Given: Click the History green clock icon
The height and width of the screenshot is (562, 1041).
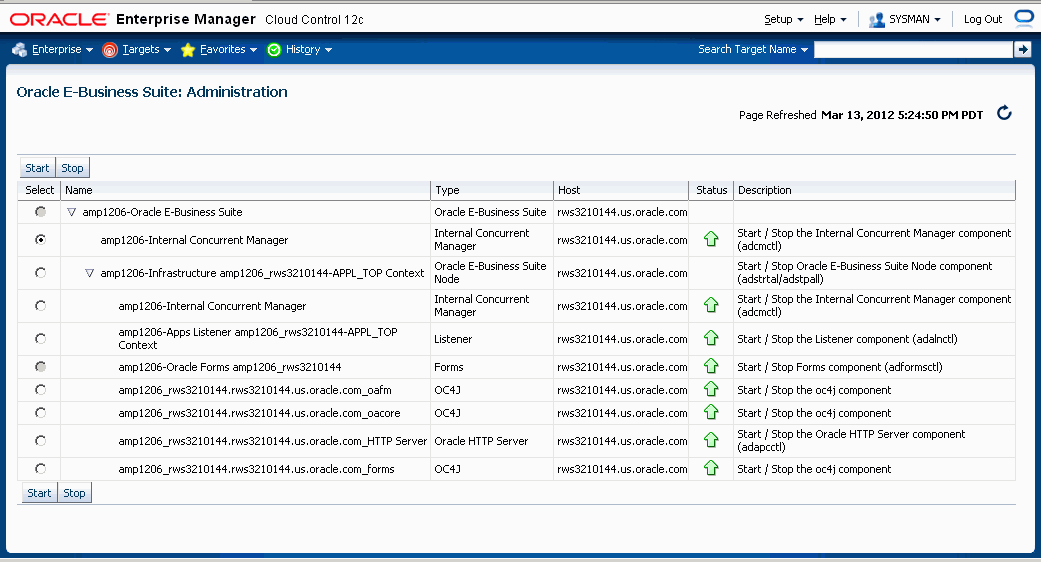Looking at the screenshot, I should click(274, 50).
